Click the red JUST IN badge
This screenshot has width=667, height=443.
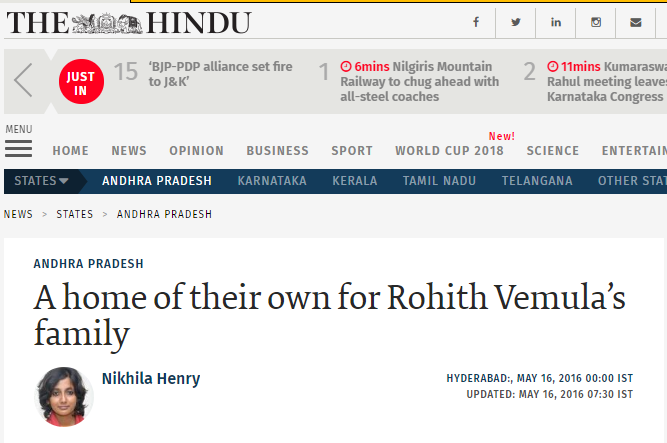tap(81, 82)
